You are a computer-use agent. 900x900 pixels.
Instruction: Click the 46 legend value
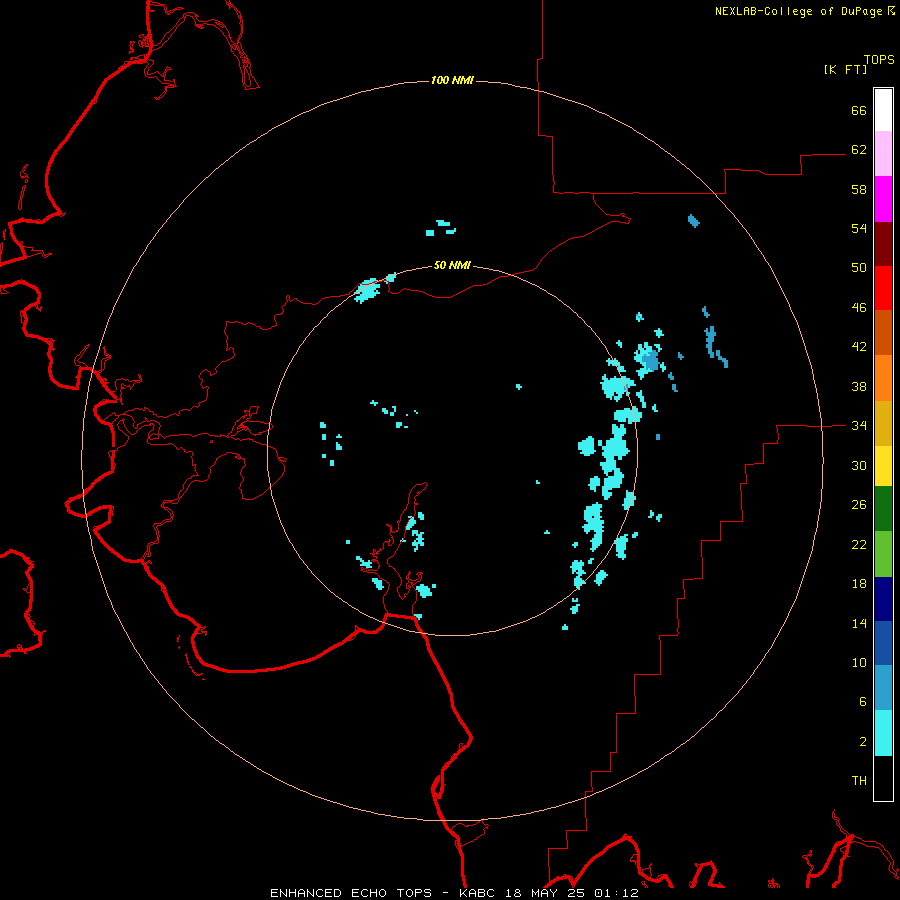click(x=859, y=308)
